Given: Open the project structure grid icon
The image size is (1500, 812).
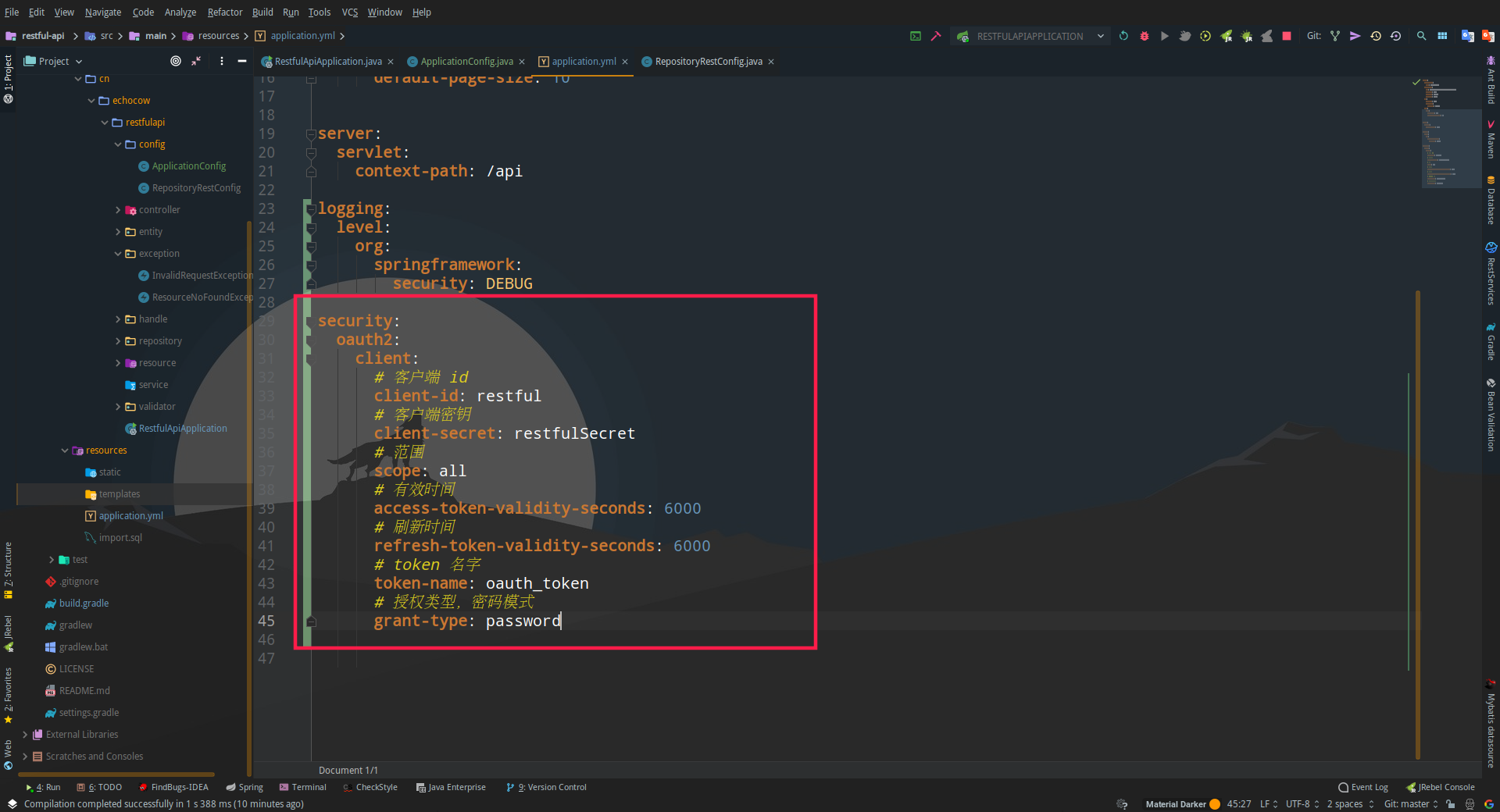Looking at the screenshot, I should (1442, 36).
